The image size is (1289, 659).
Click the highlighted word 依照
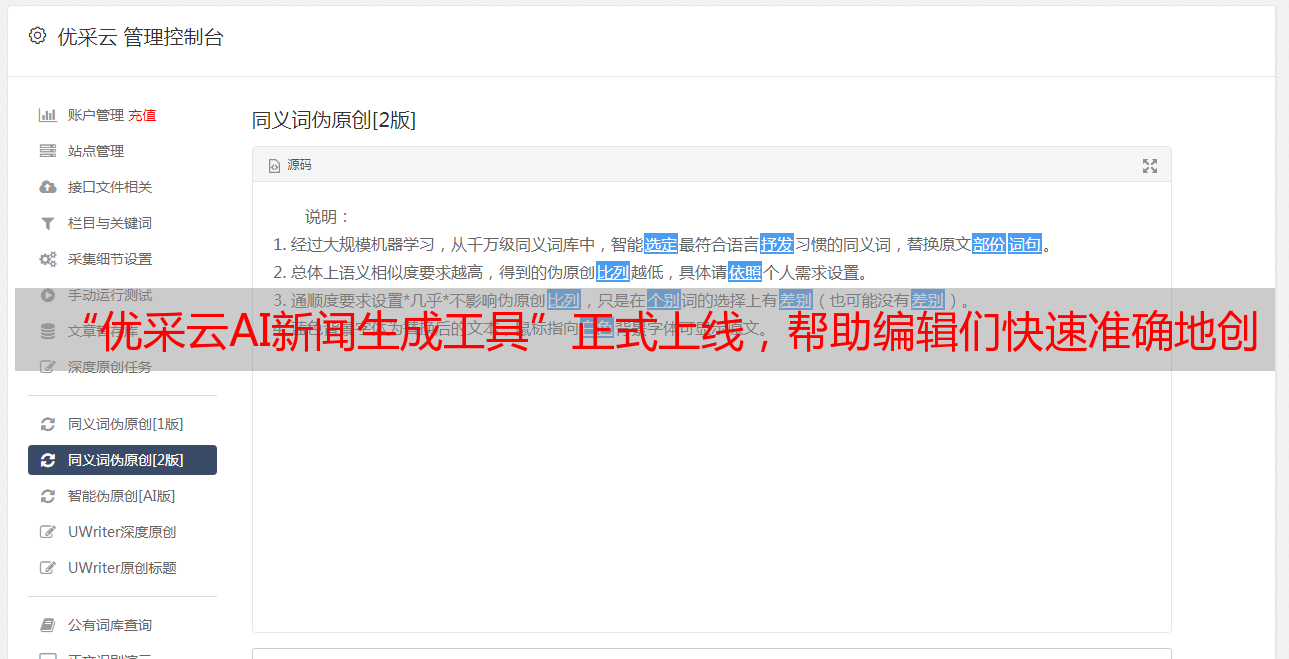coord(745,272)
